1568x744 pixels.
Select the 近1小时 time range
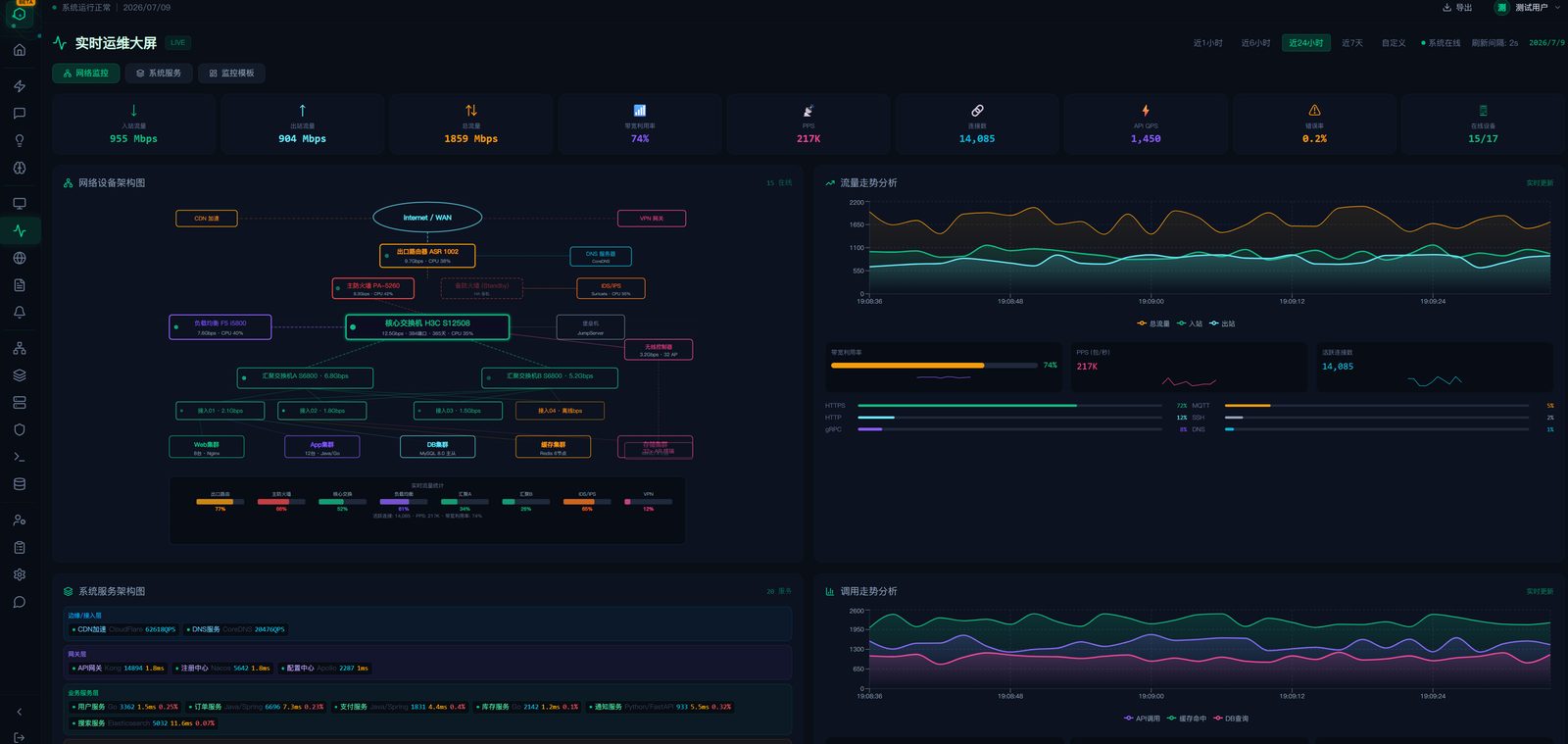(1207, 43)
